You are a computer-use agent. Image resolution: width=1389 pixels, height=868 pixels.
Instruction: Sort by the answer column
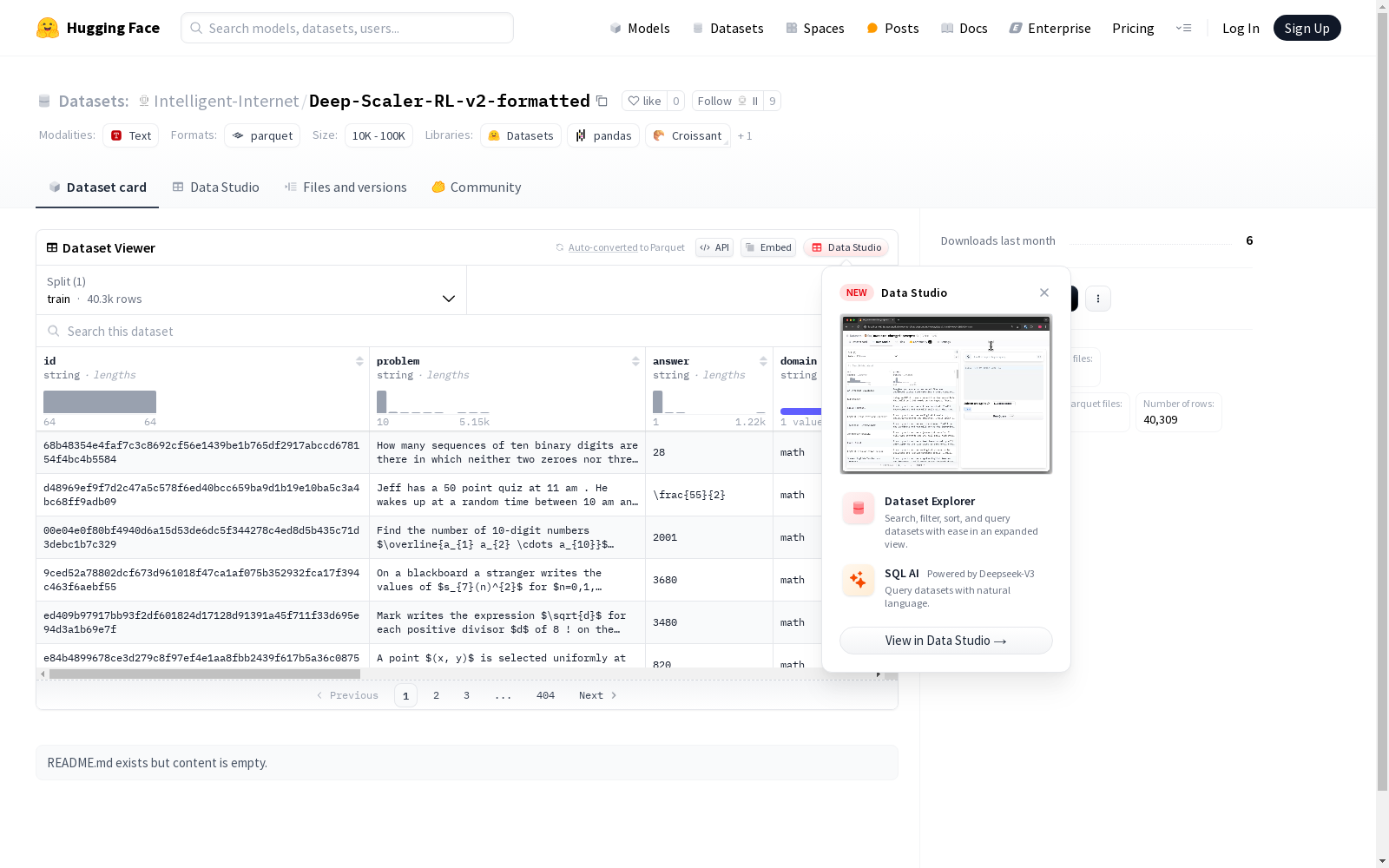coord(763,361)
